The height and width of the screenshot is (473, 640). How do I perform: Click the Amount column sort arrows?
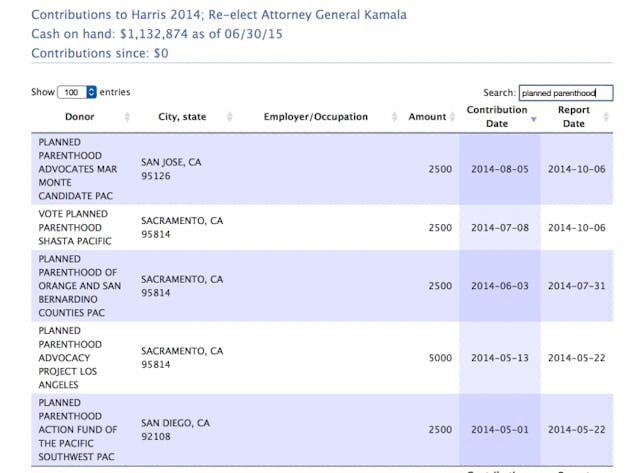(453, 117)
